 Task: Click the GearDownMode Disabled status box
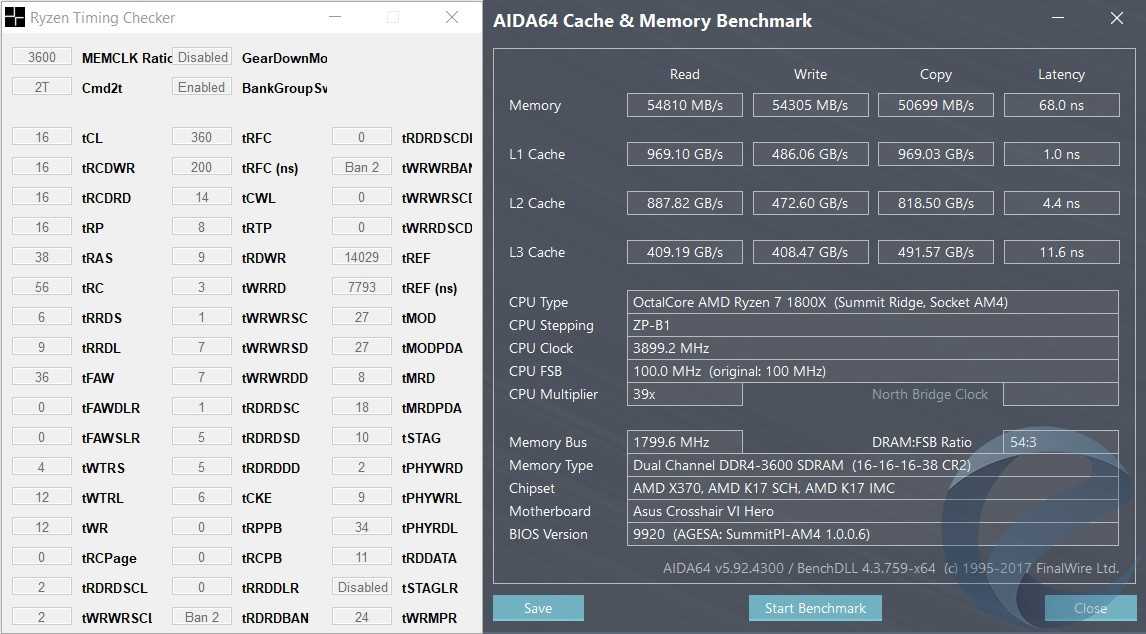(x=202, y=57)
